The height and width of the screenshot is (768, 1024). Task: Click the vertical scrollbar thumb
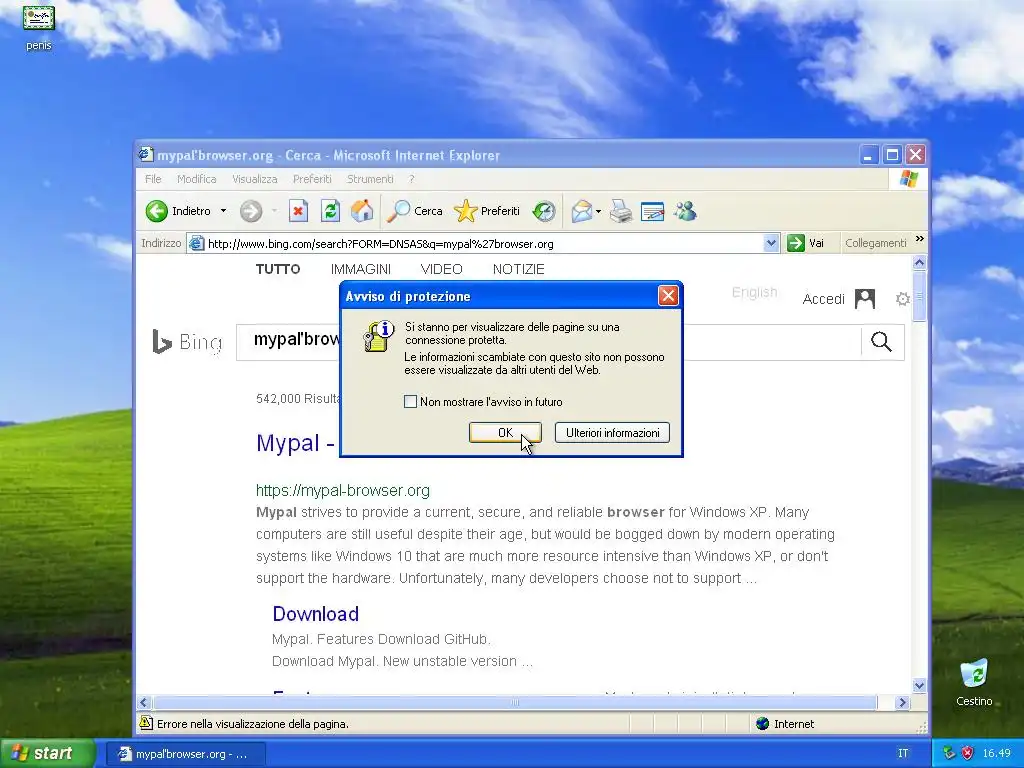[x=919, y=296]
